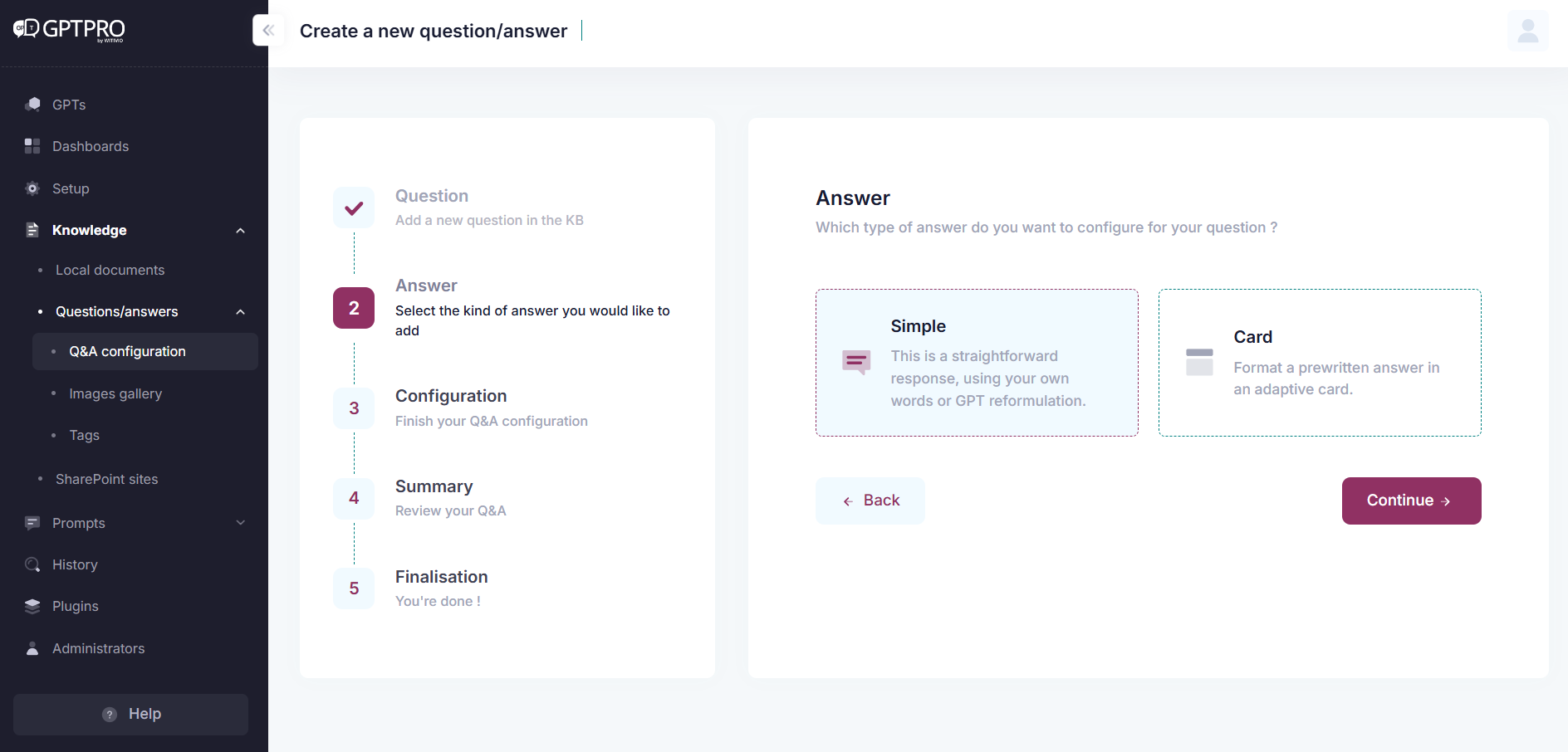Viewport: 1568px width, 752px height.
Task: Select the History magnifier icon
Action: [x=32, y=564]
